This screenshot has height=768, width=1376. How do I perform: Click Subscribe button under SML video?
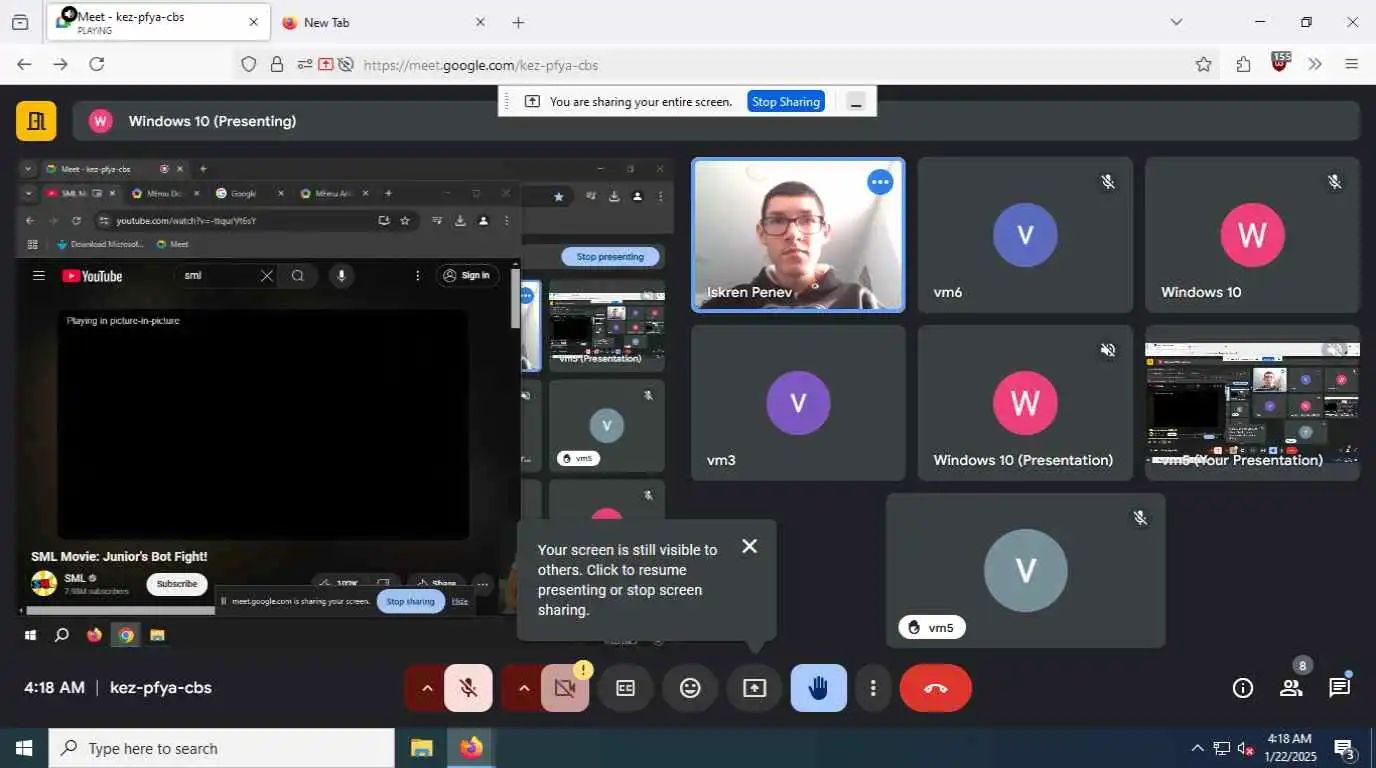[x=177, y=584]
